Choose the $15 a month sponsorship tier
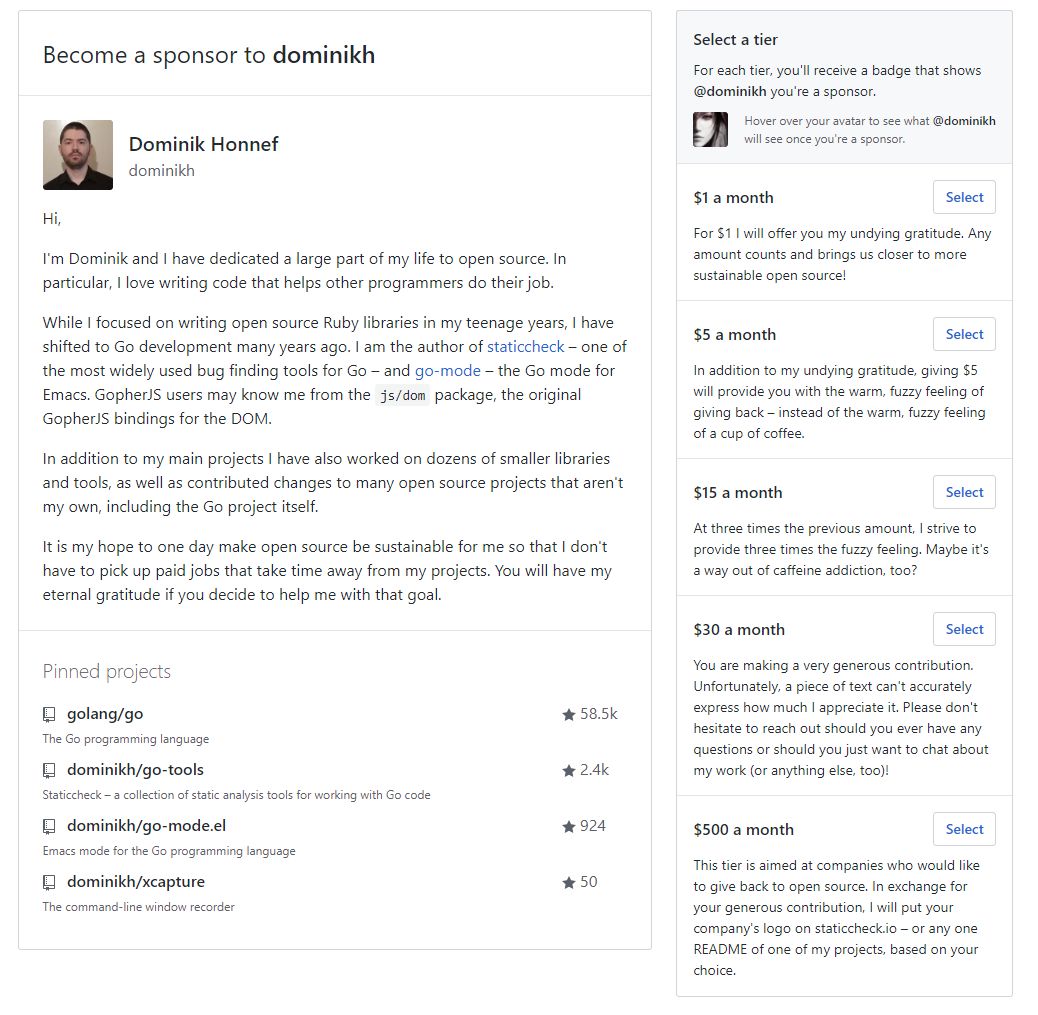The height and width of the screenshot is (1015, 1038). pyautogui.click(x=964, y=492)
